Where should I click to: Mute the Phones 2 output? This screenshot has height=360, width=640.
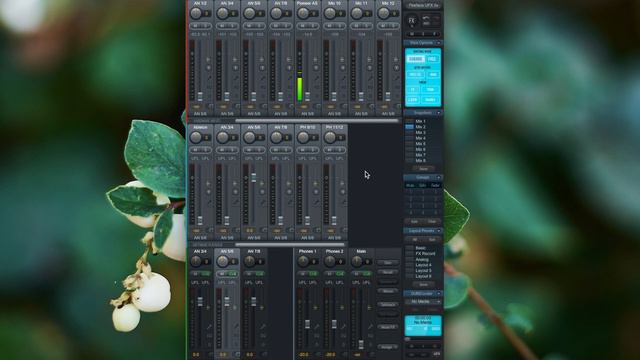tap(329, 273)
